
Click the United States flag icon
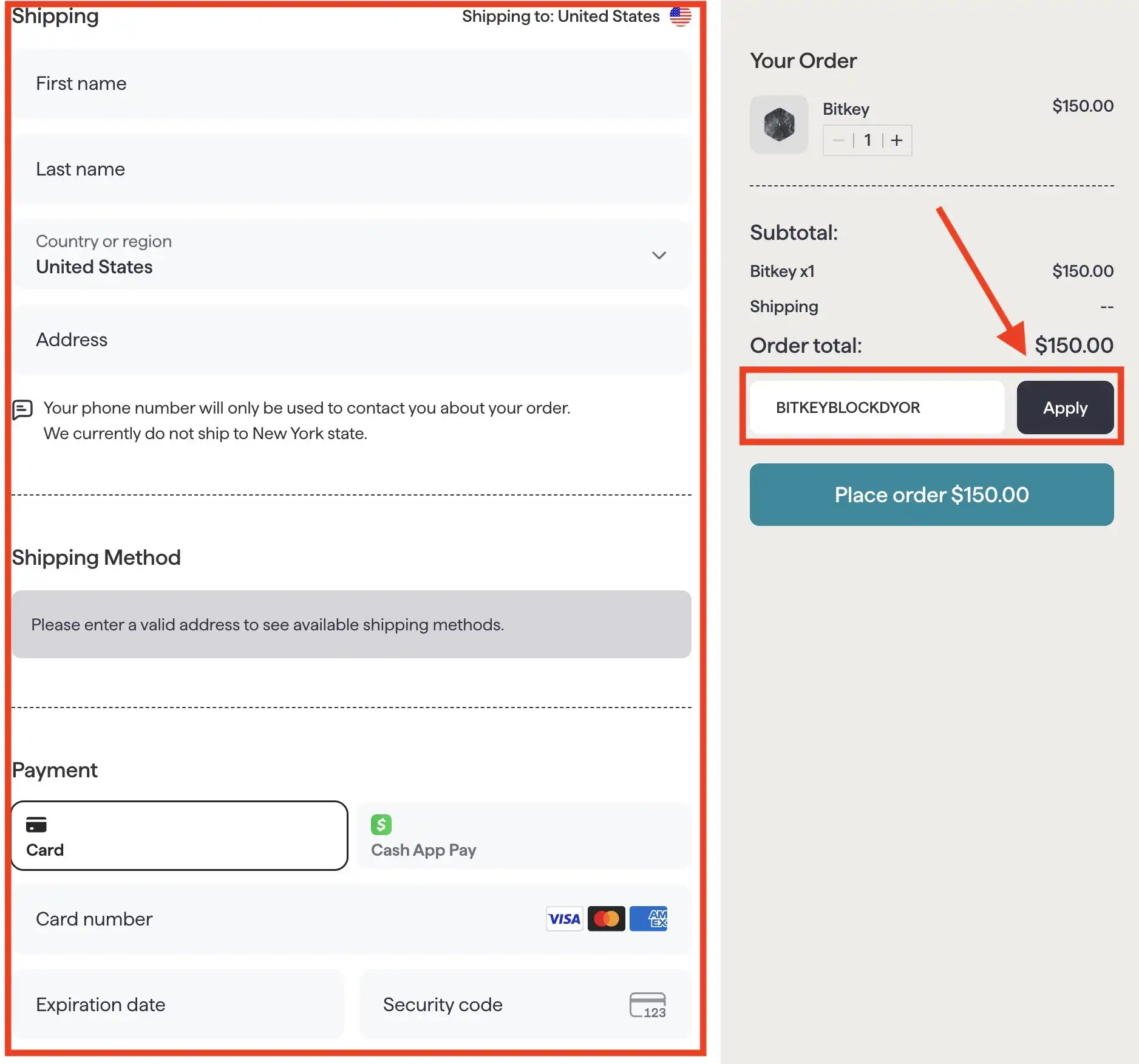[x=680, y=16]
